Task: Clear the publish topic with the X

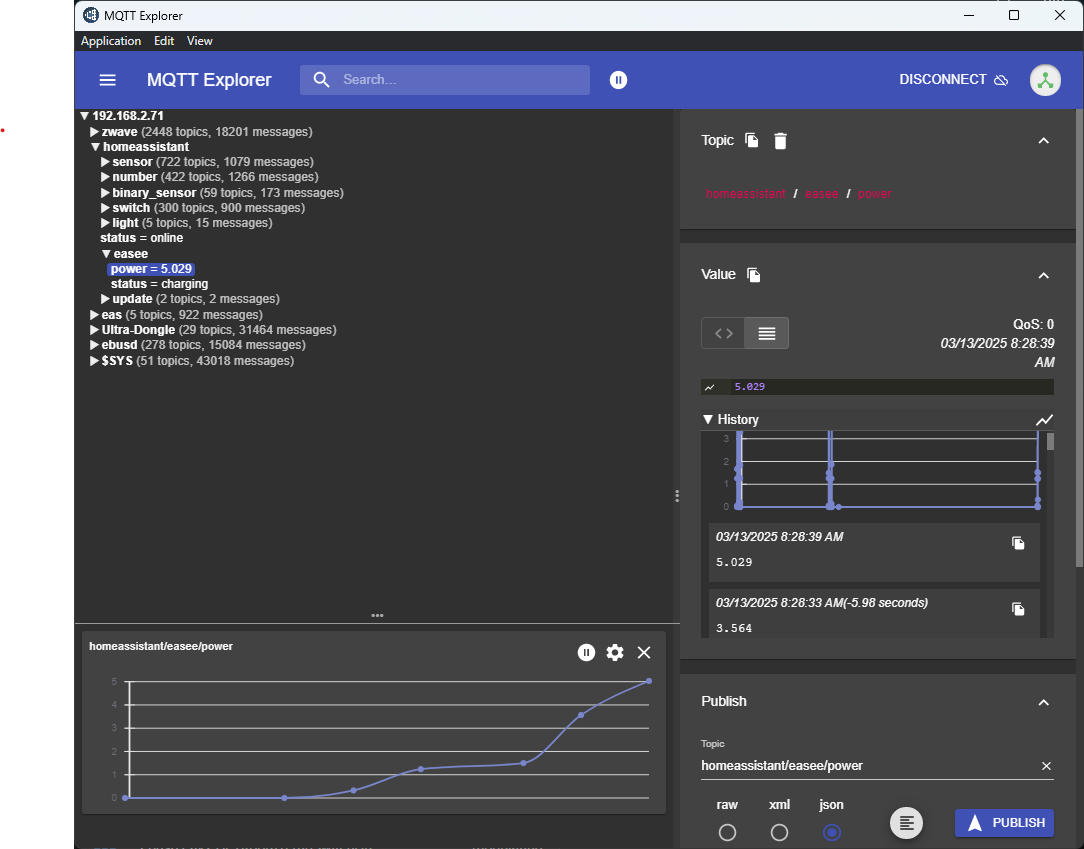Action: pyautogui.click(x=1046, y=766)
